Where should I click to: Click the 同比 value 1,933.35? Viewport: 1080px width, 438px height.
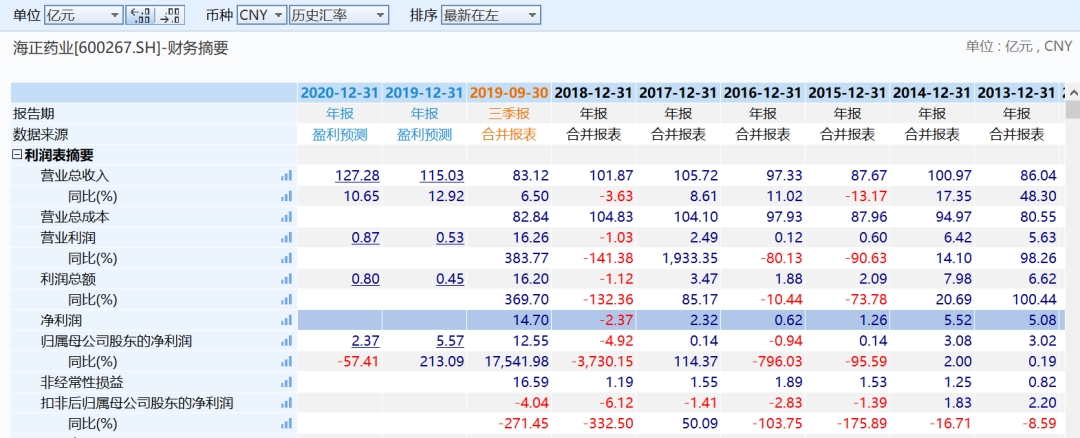689,258
